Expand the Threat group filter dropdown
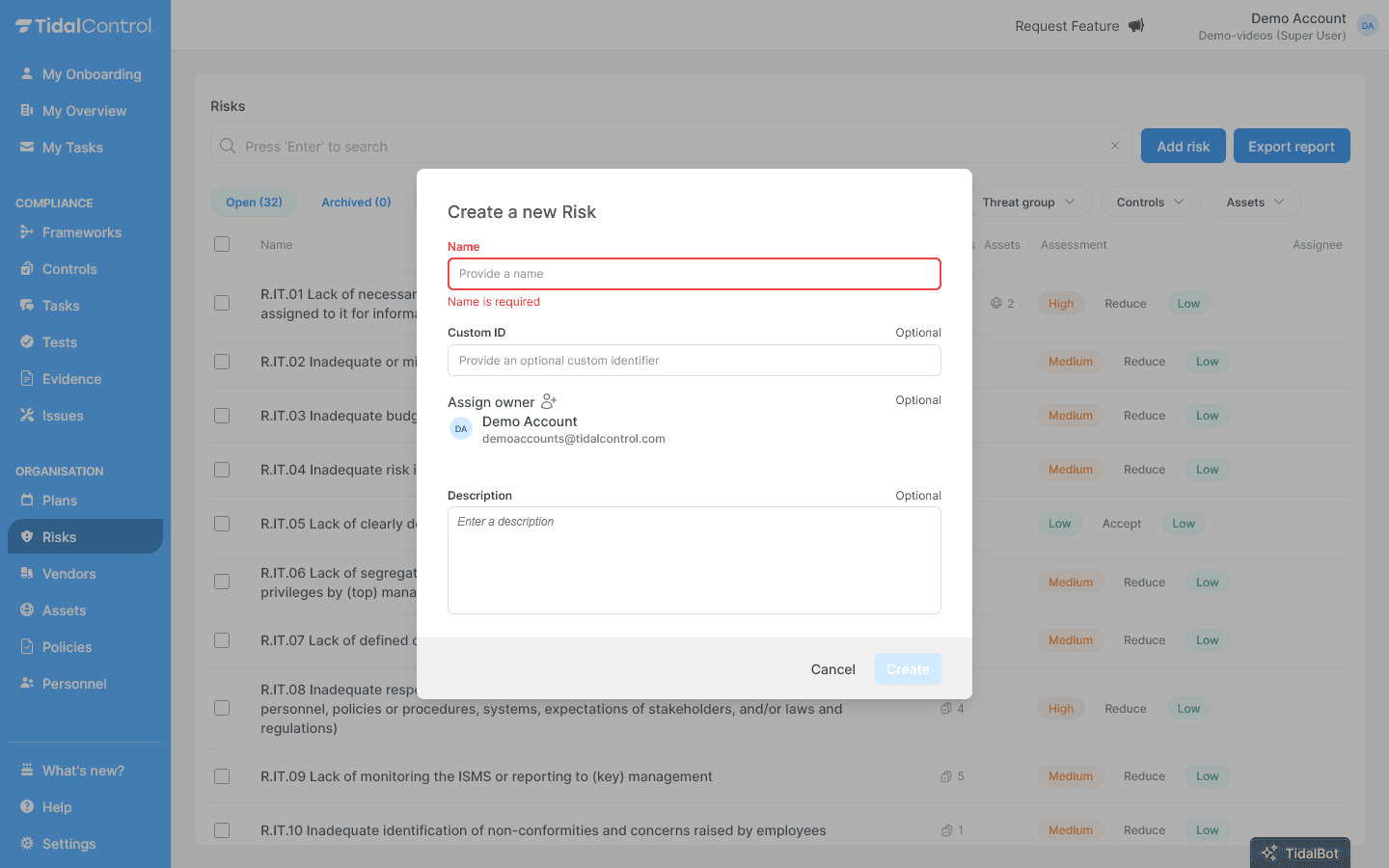The height and width of the screenshot is (868, 1389). (1028, 203)
